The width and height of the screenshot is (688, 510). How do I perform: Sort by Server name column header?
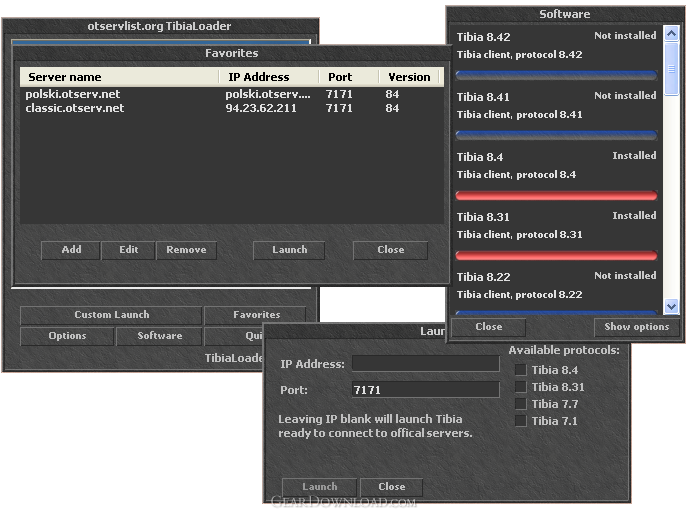point(119,77)
